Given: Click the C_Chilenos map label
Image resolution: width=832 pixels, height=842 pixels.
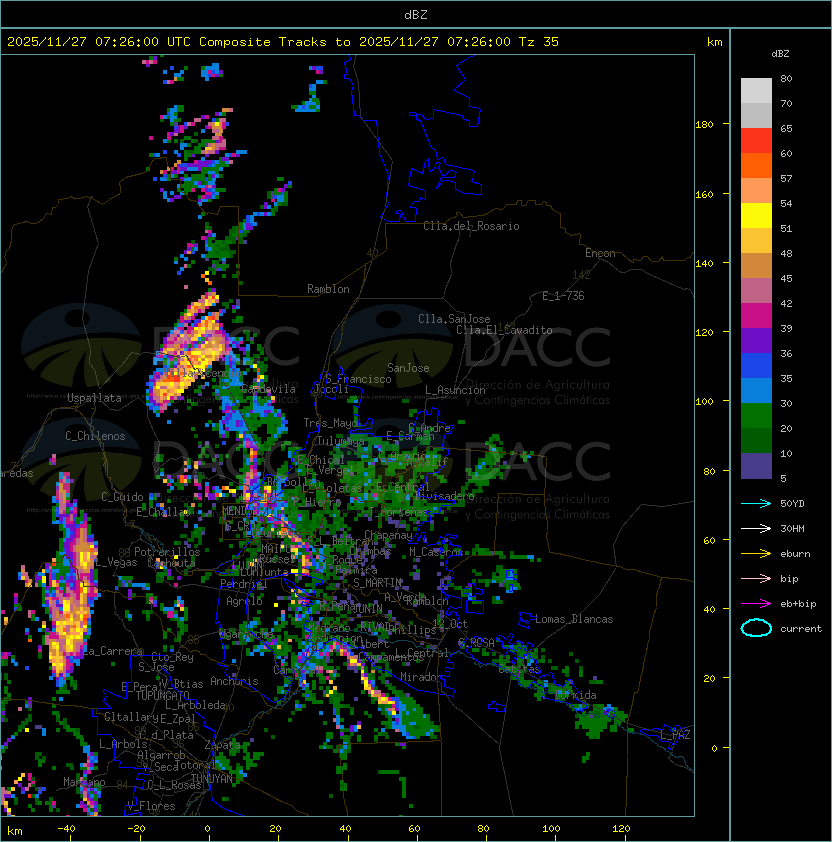Looking at the screenshot, I should pos(95,436).
